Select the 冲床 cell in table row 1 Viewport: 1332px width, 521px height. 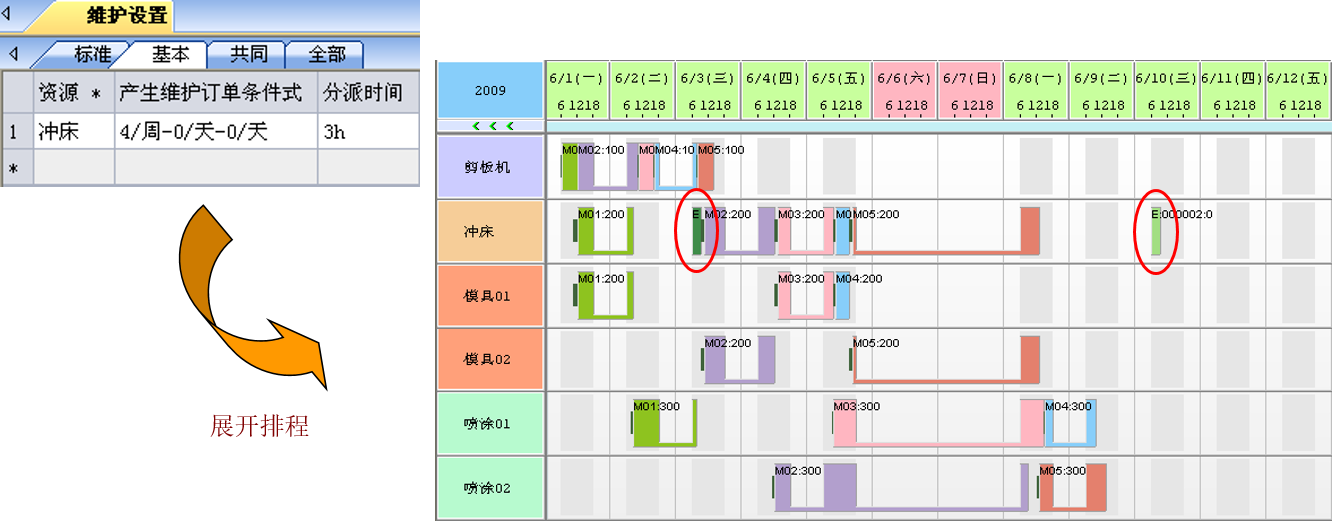coord(72,131)
